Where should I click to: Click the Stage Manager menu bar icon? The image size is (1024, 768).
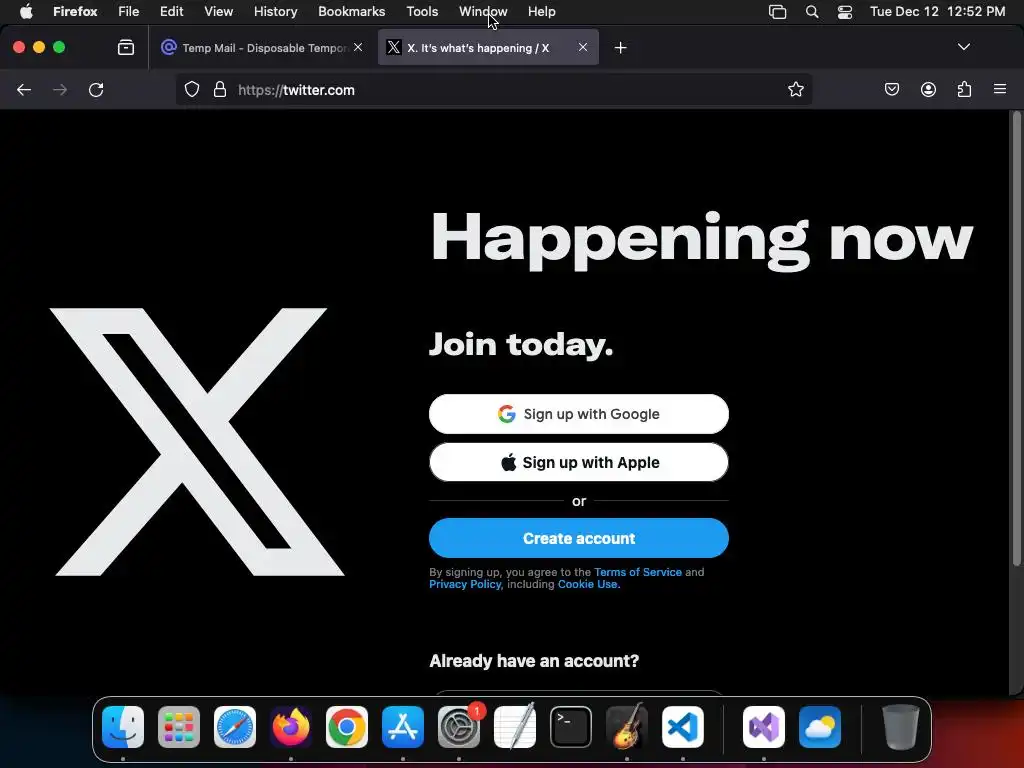[777, 12]
